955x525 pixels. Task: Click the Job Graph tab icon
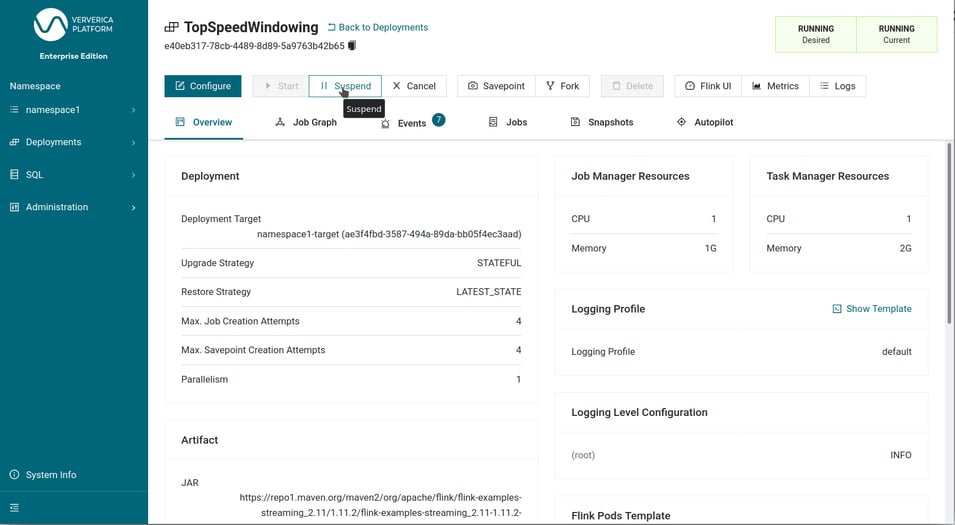tap(280, 122)
